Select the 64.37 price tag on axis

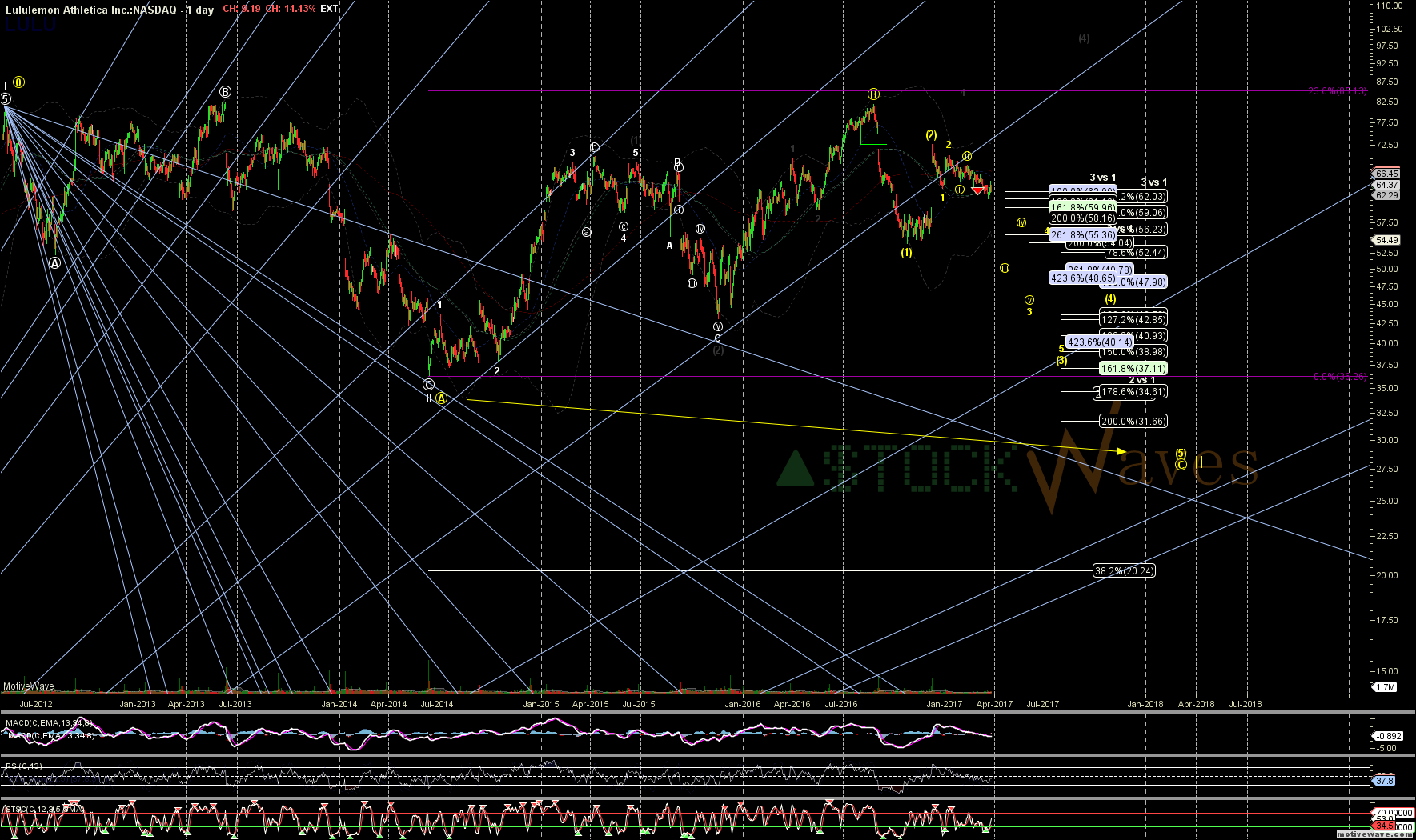pos(1386,185)
